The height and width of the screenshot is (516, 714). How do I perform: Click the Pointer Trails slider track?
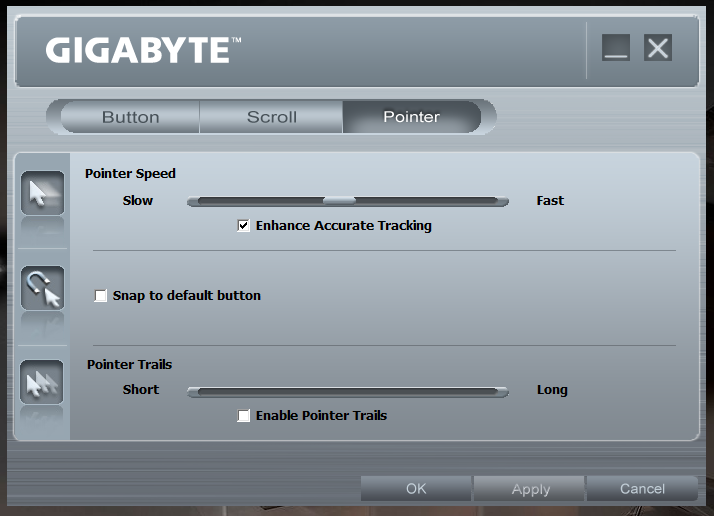coord(348,392)
